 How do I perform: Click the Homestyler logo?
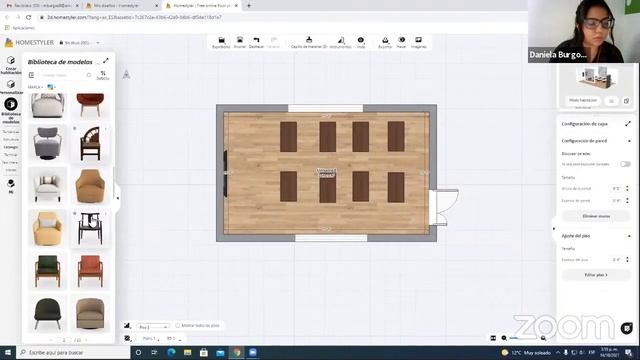[x=29, y=42]
